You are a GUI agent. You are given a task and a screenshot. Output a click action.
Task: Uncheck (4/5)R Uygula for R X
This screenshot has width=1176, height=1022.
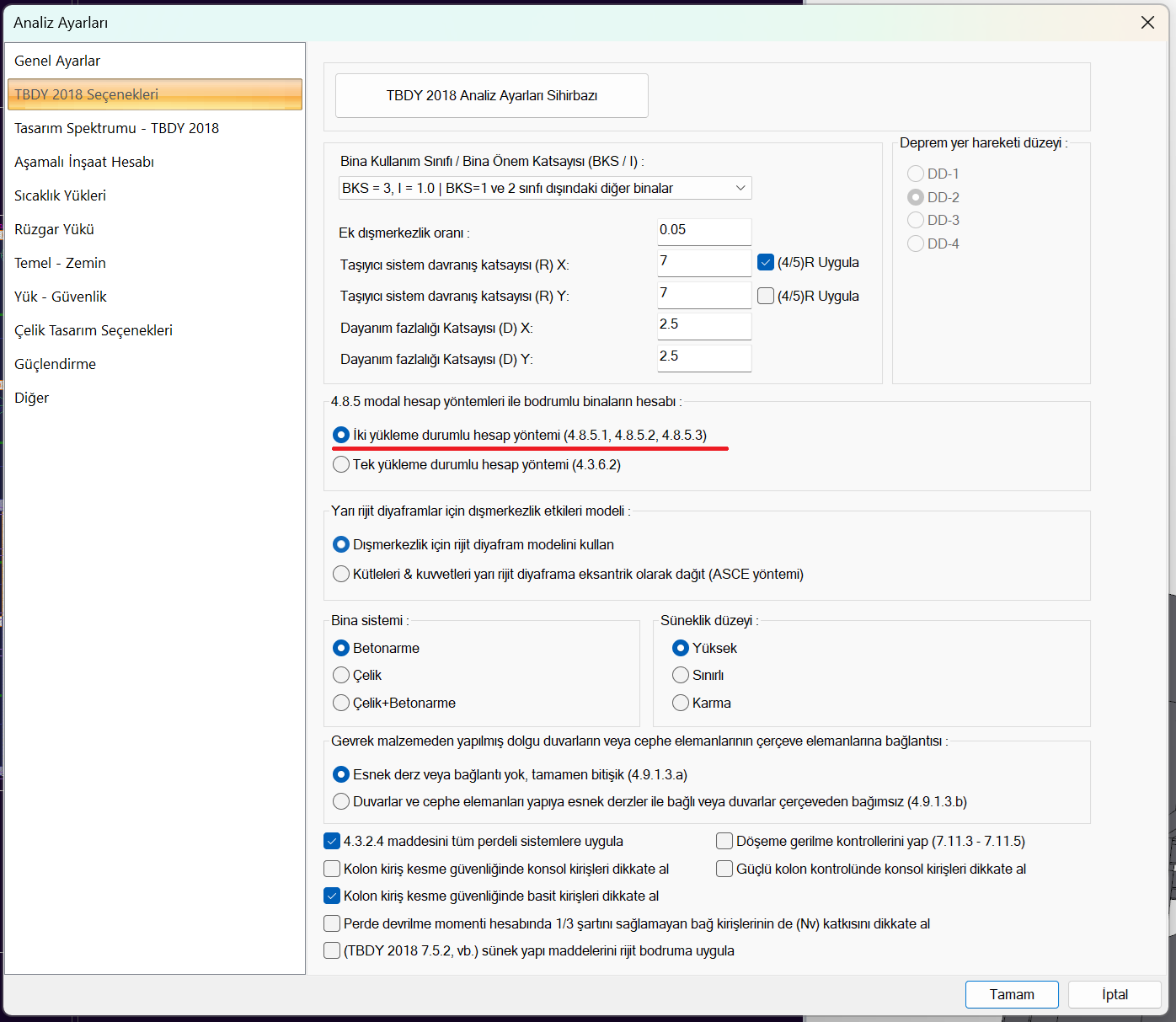coord(766,262)
